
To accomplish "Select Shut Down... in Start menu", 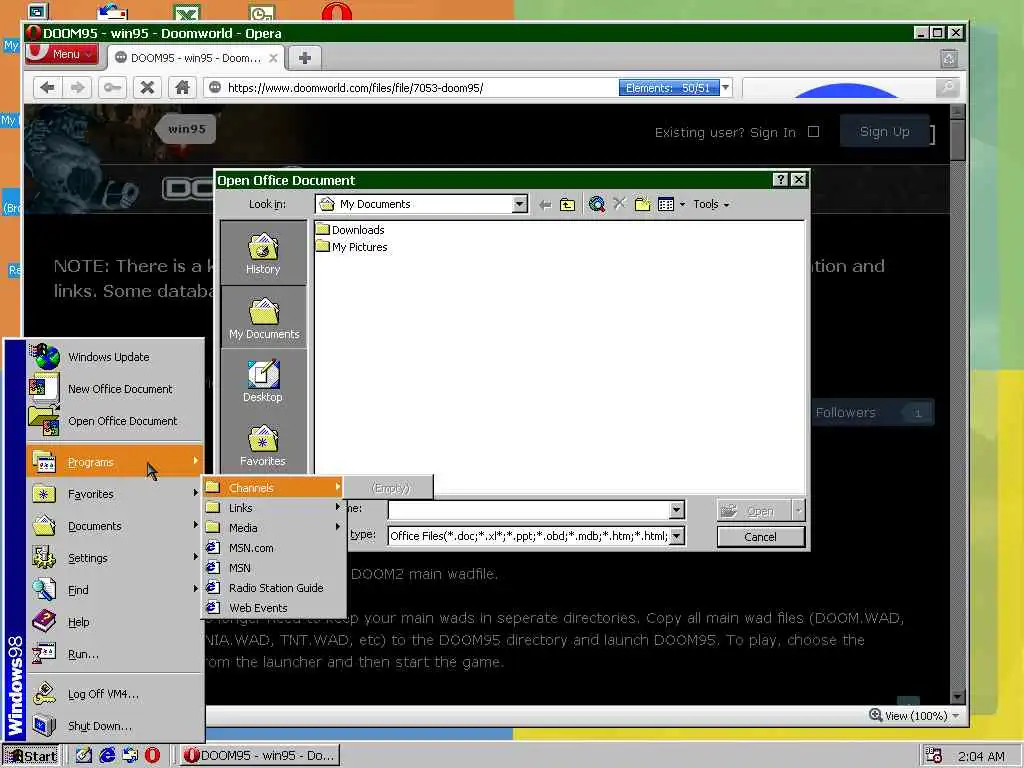I will tap(114, 726).
